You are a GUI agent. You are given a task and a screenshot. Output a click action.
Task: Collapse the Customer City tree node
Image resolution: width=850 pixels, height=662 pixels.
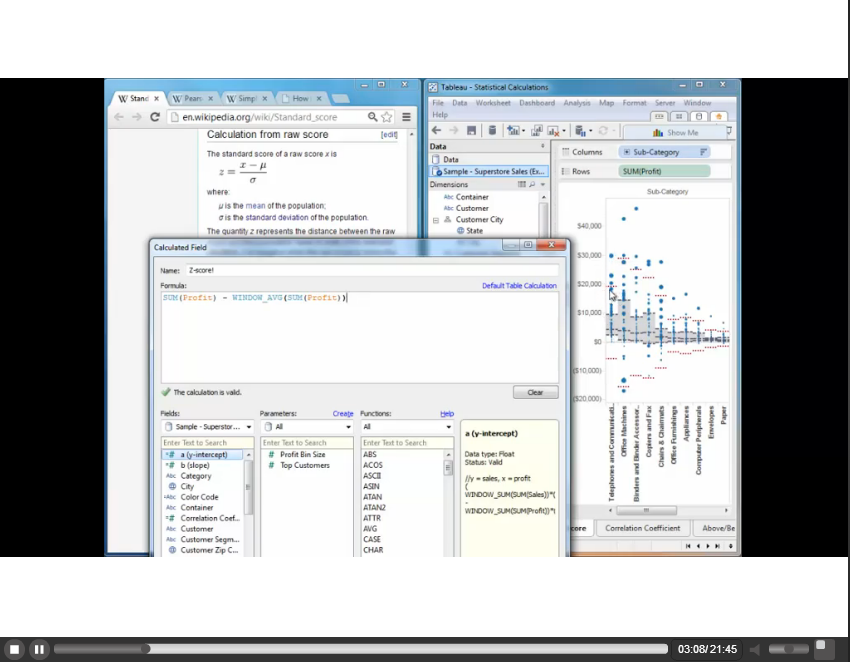tap(436, 220)
